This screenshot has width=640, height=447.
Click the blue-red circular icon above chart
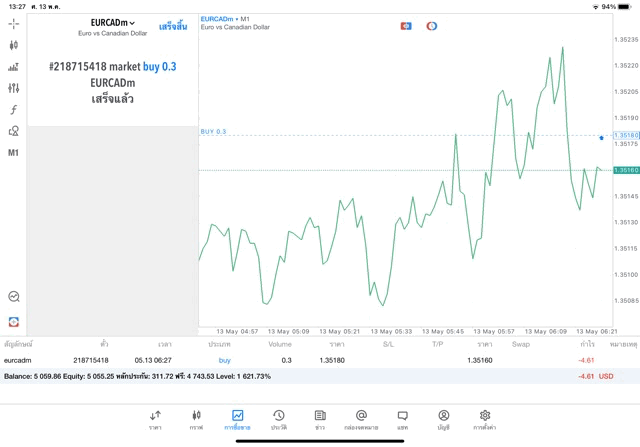pyautogui.click(x=431, y=25)
